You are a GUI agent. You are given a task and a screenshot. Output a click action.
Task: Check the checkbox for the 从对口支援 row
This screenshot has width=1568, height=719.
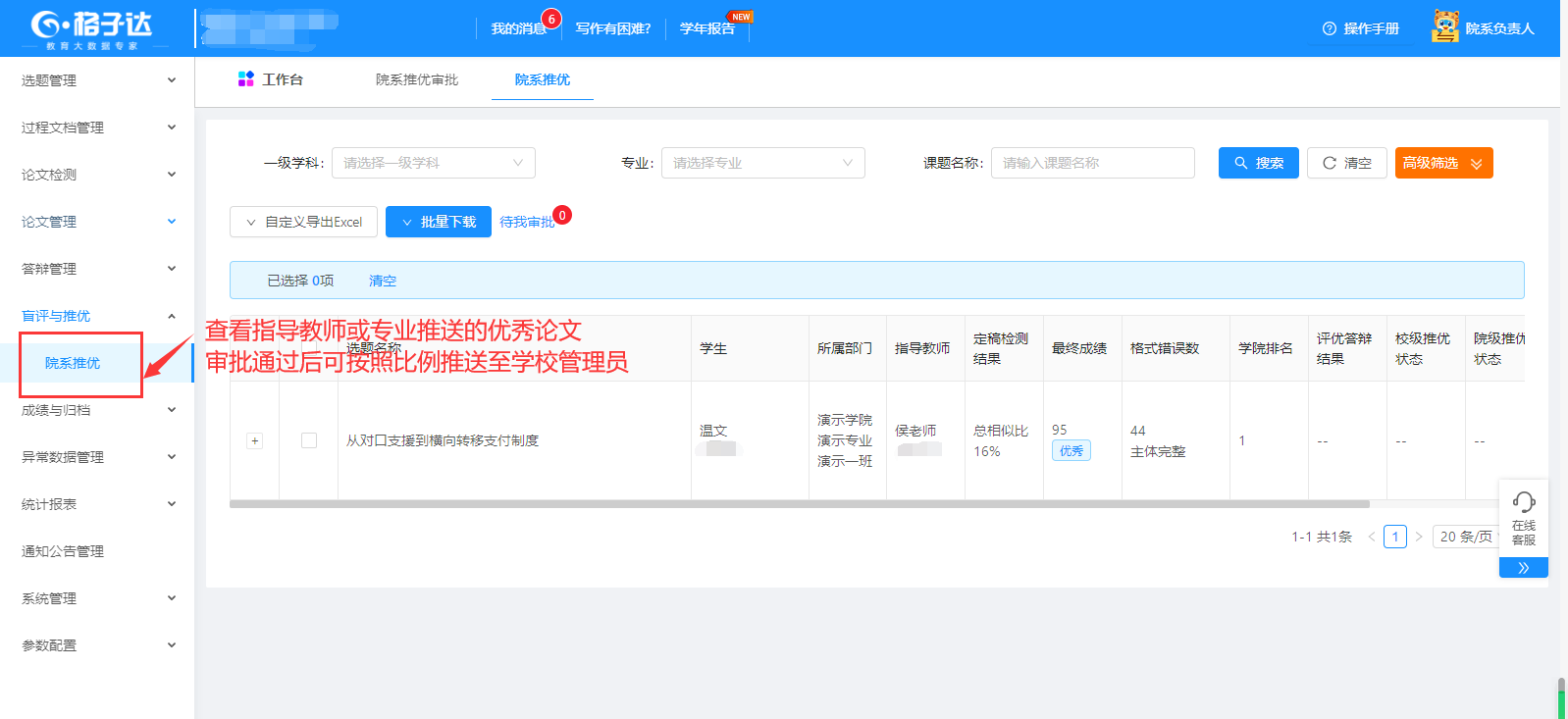309,440
